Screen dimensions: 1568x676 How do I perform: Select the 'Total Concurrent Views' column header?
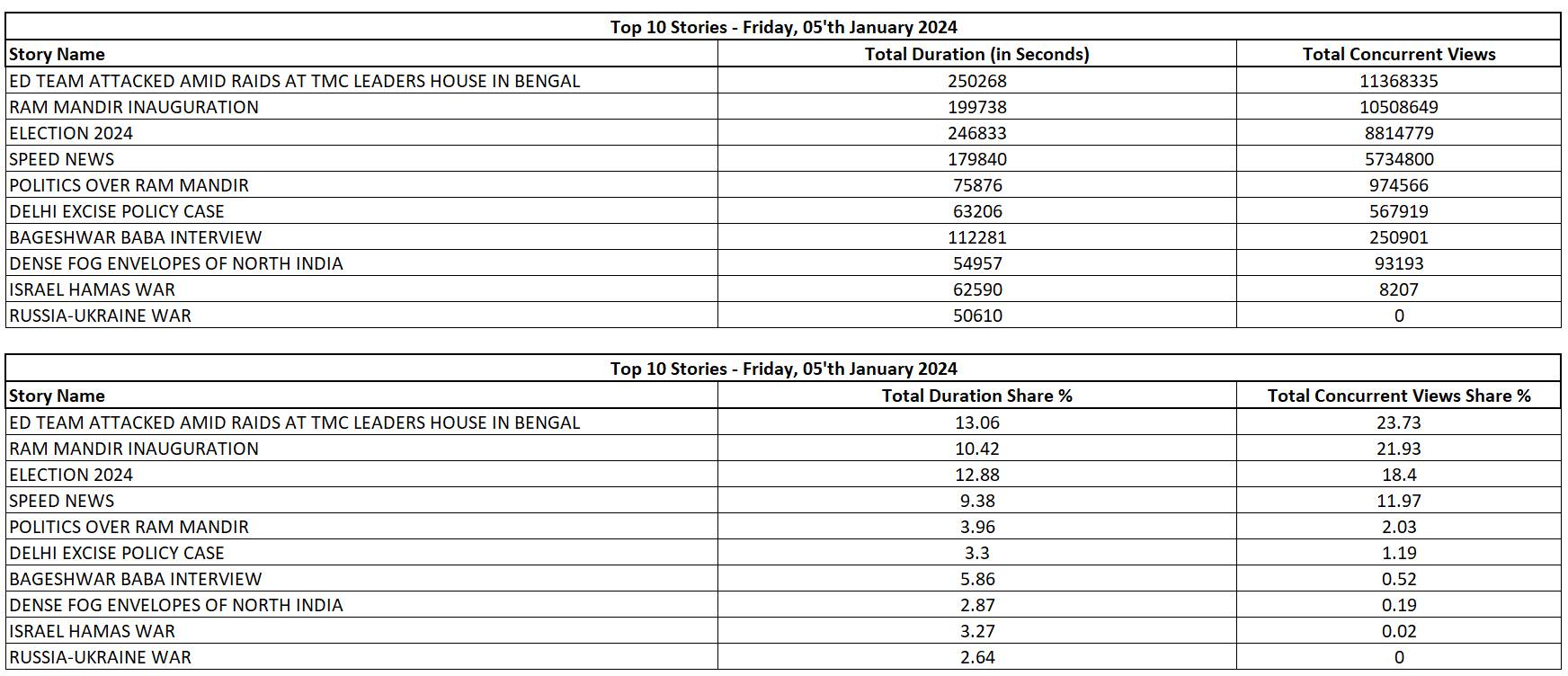point(1398,54)
